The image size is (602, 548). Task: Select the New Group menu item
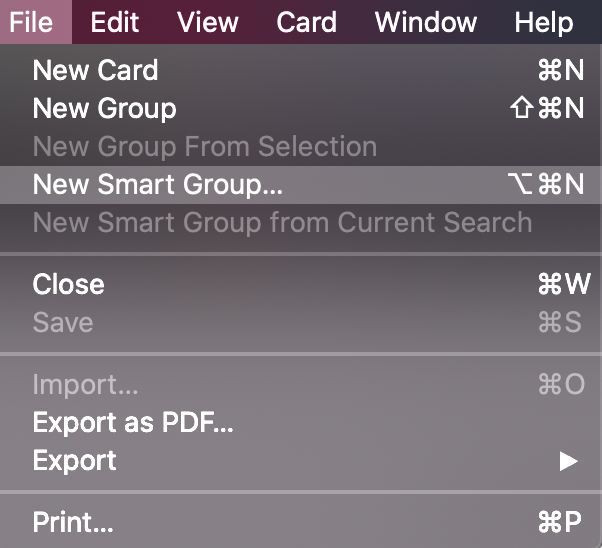[x=105, y=108]
